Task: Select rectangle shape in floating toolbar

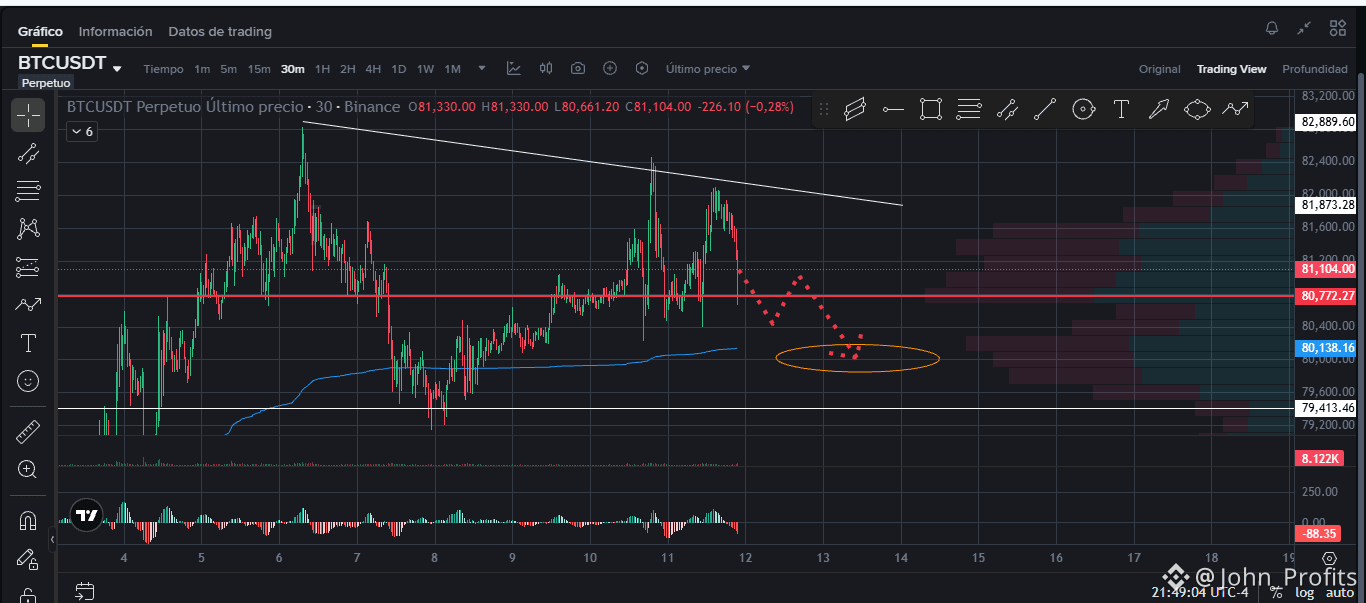Action: [x=931, y=110]
